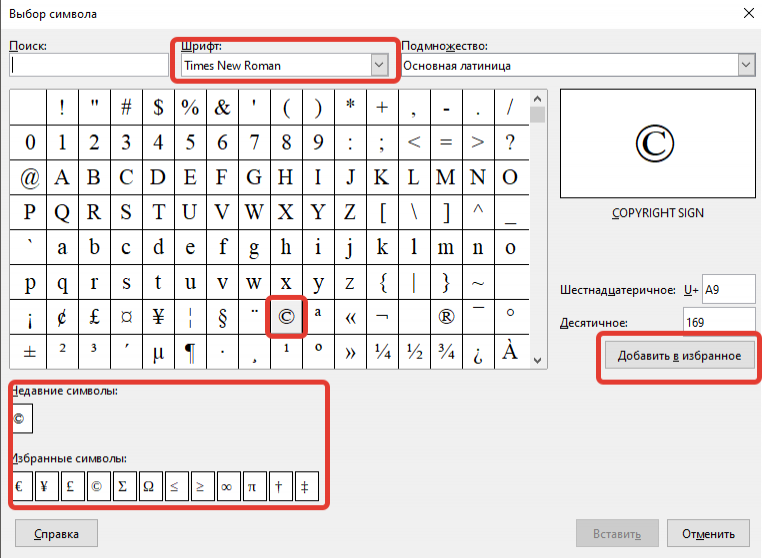Choose favorite pi π symbol
762x558 pixels.
[255, 486]
